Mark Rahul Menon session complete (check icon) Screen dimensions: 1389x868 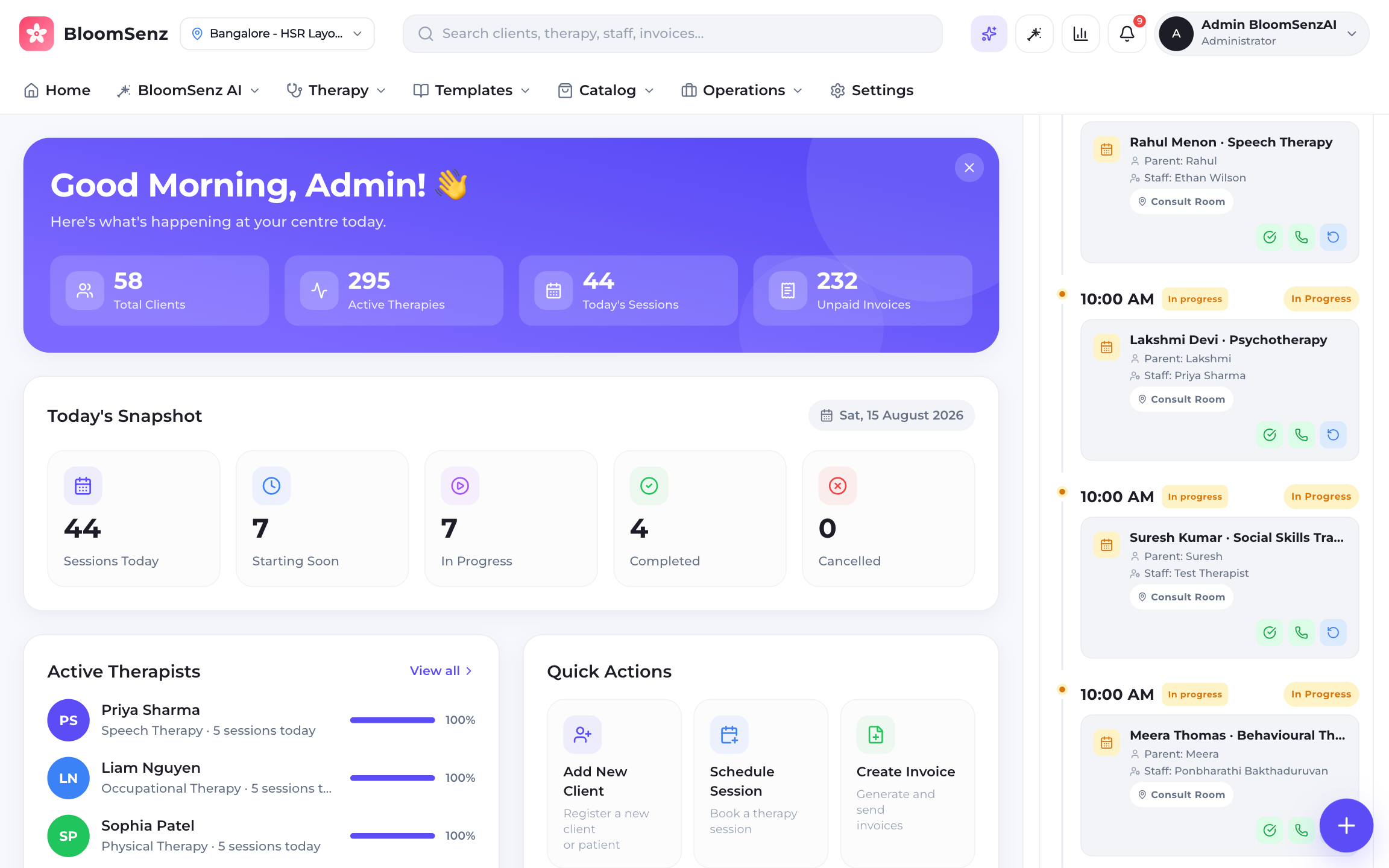pos(1270,237)
